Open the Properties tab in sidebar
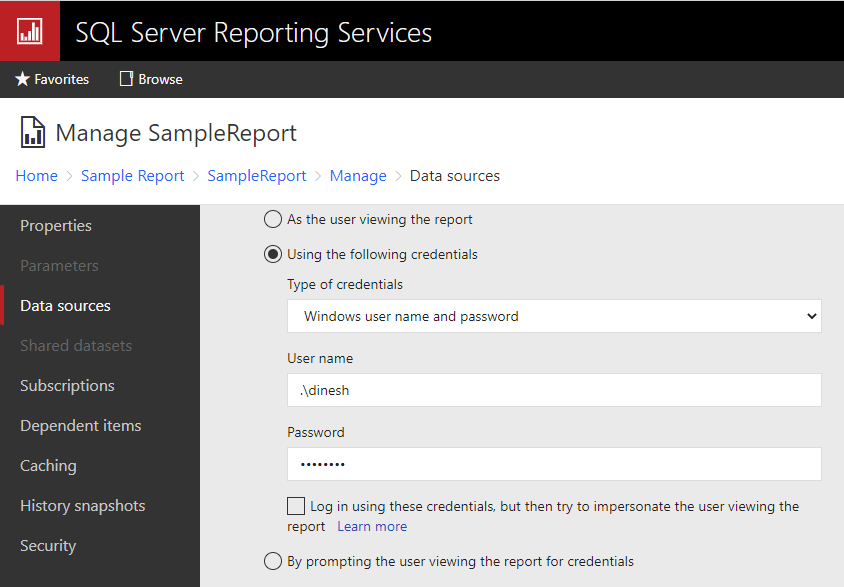The width and height of the screenshot is (844, 587). point(56,226)
